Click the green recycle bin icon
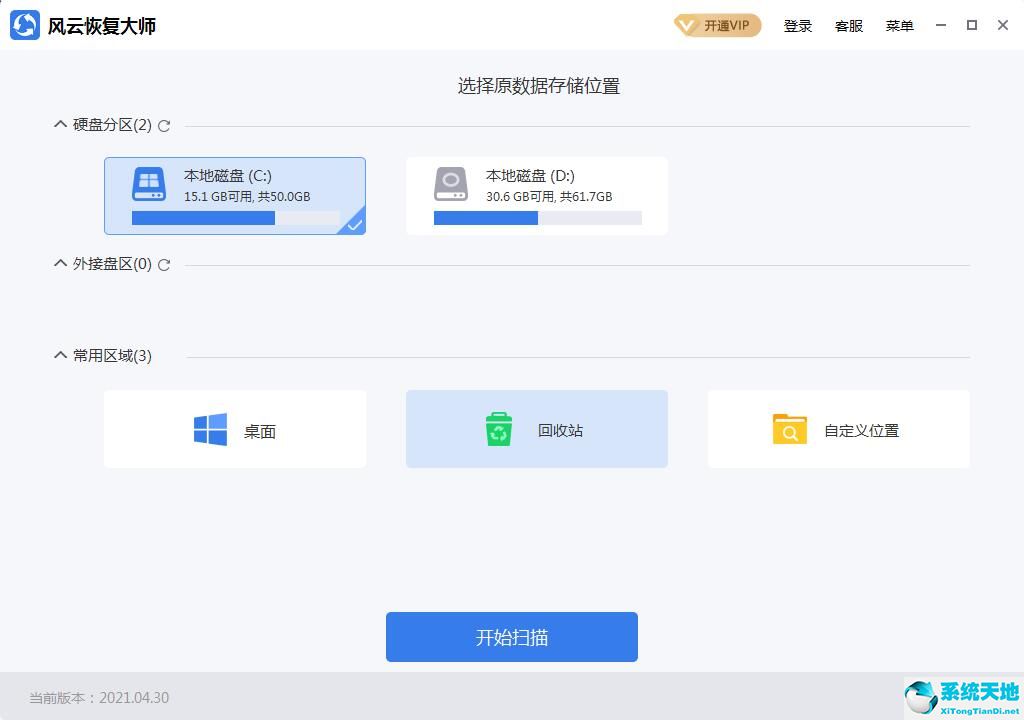Viewport: 1024px width, 720px height. point(498,429)
